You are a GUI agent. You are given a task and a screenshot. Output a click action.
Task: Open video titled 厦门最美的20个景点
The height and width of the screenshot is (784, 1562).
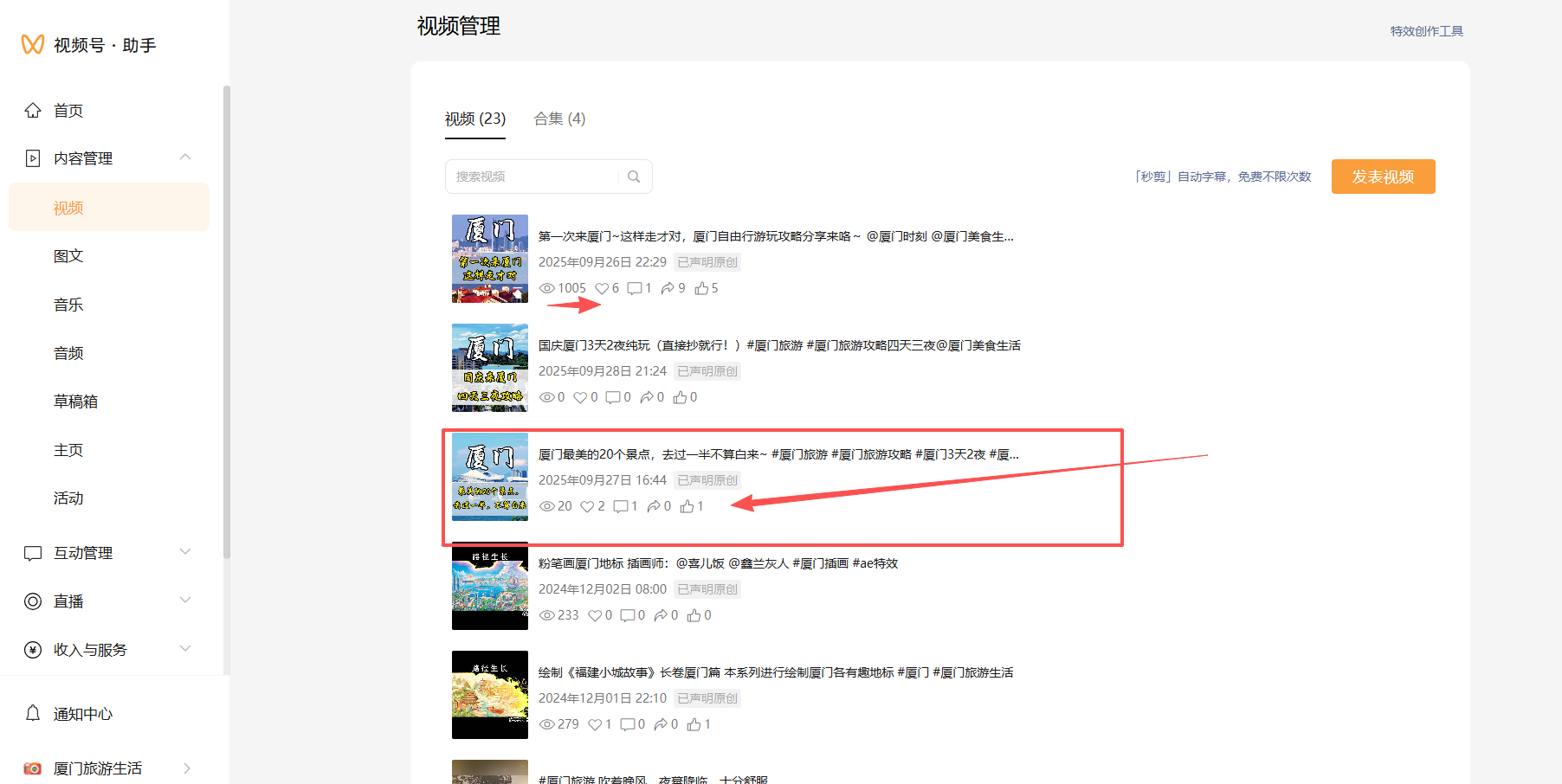pos(778,454)
